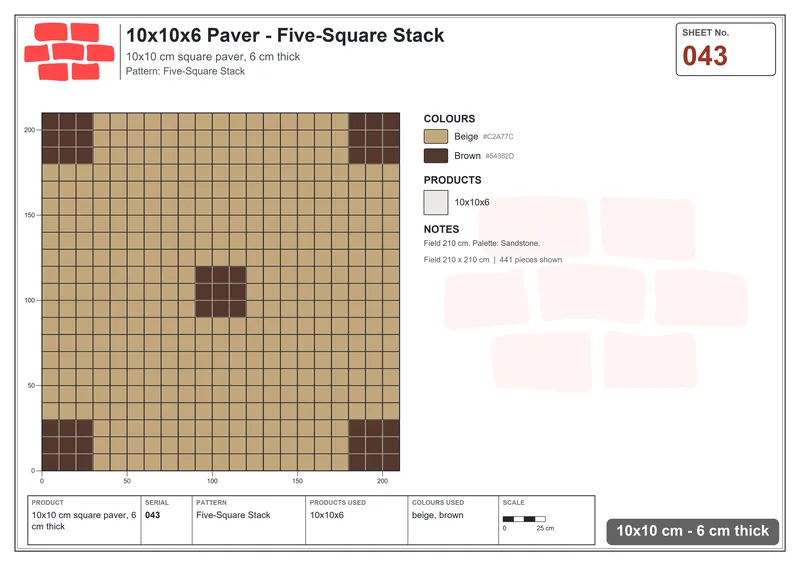Viewport: 800px width, 566px height.
Task: Click the '10x10 cm - 6 cm thick' badge
Action: (692, 531)
